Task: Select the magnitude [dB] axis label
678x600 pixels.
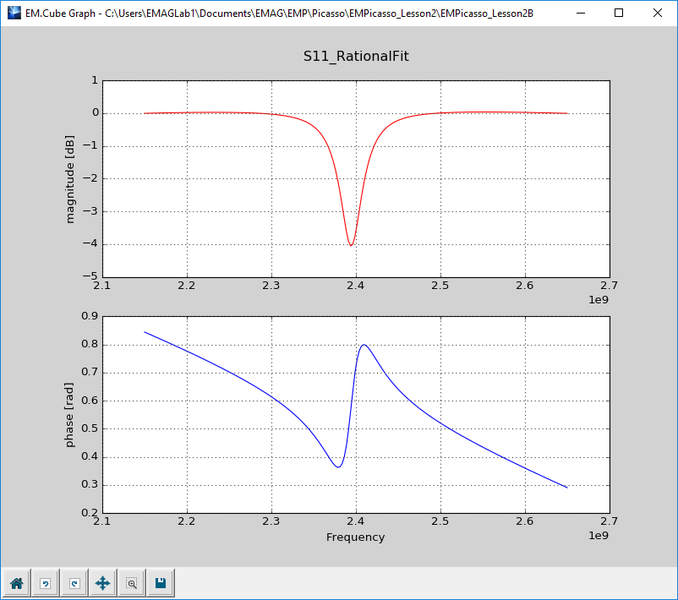Action: coord(70,179)
